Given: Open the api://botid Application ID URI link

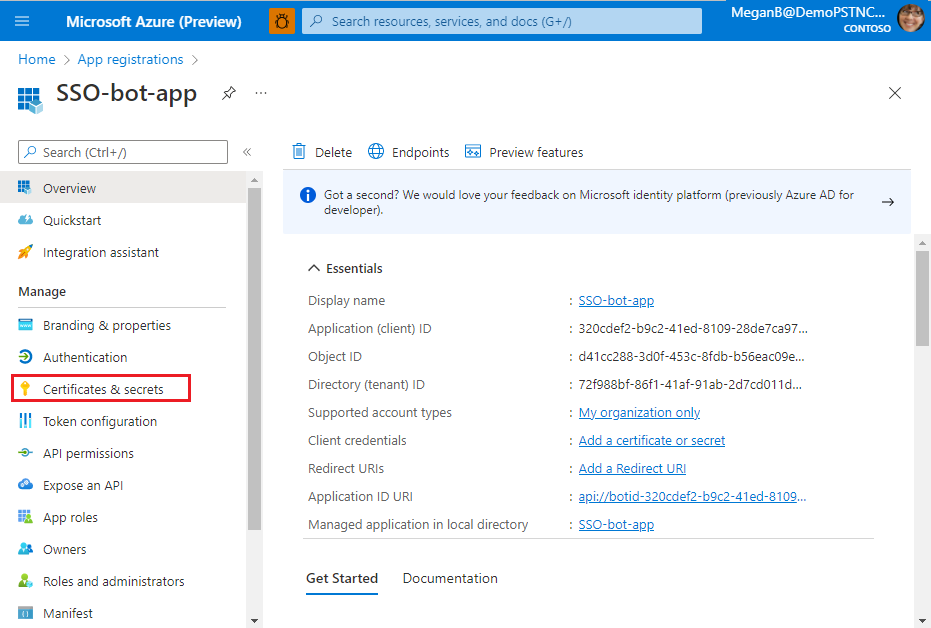Looking at the screenshot, I should click(x=692, y=496).
